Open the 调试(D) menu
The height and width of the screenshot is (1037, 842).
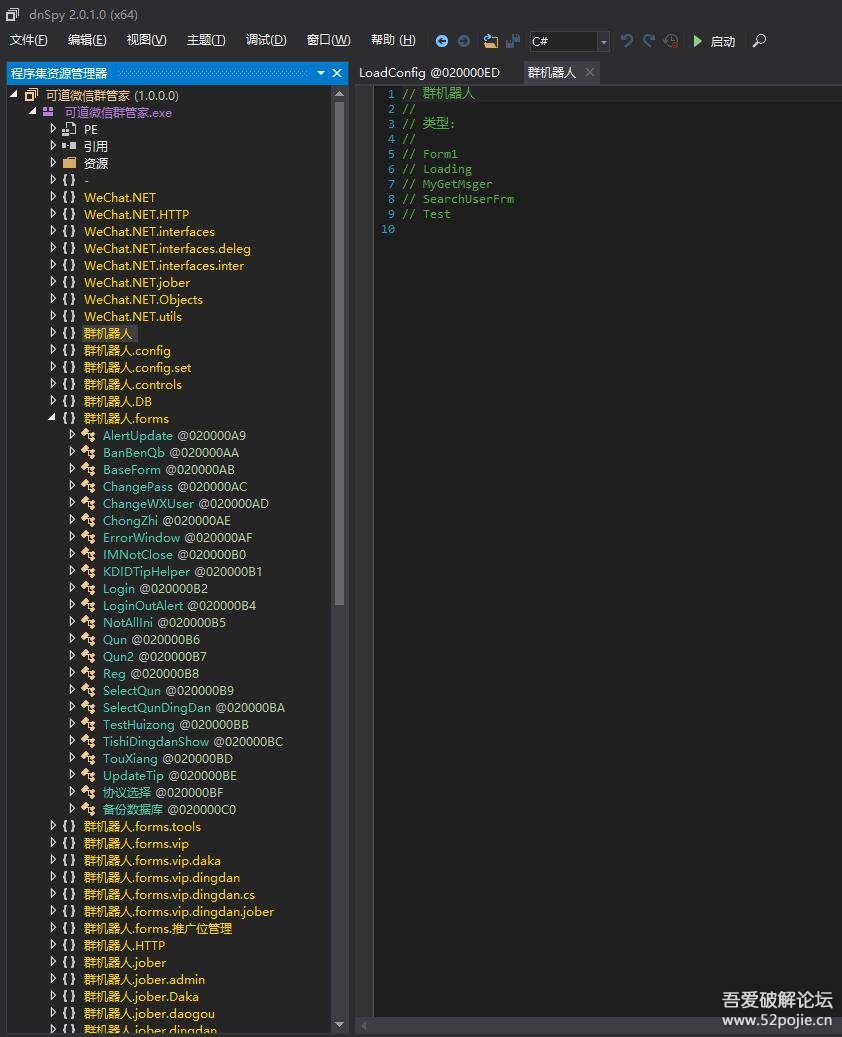pyautogui.click(x=266, y=40)
